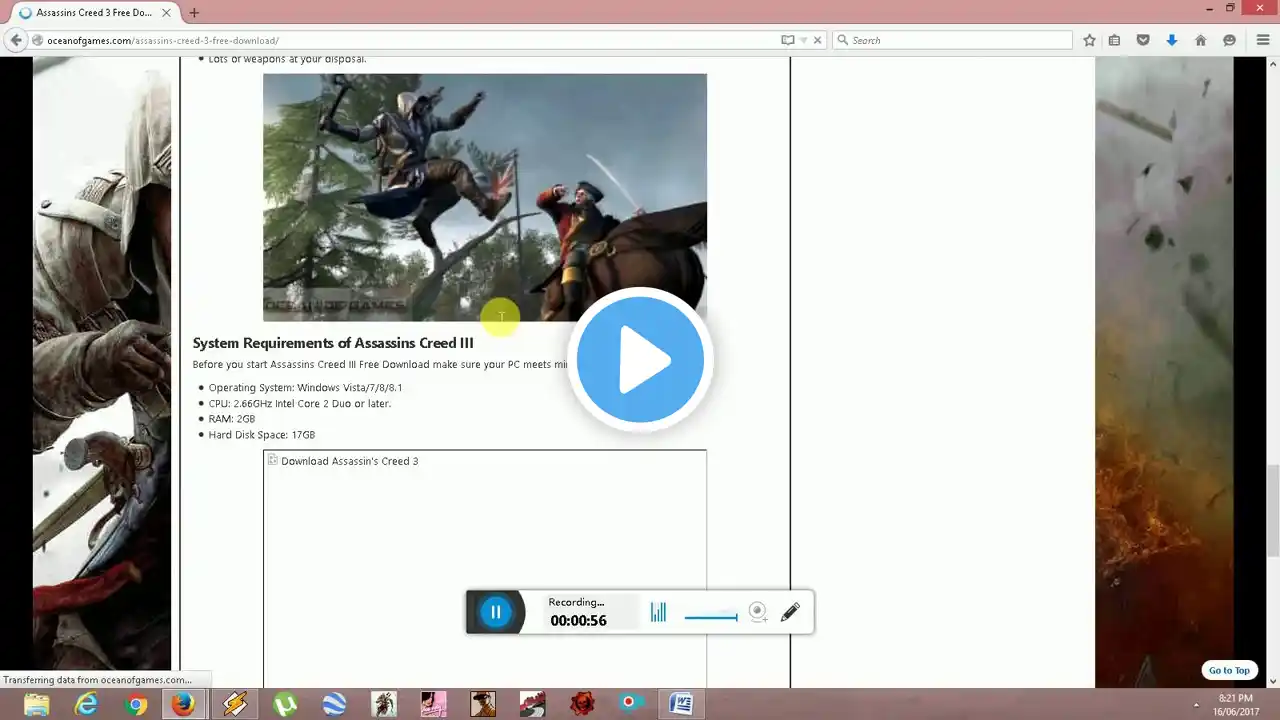Select the Assassins Creed 3 browser tab
The image size is (1280, 720).
point(90,13)
